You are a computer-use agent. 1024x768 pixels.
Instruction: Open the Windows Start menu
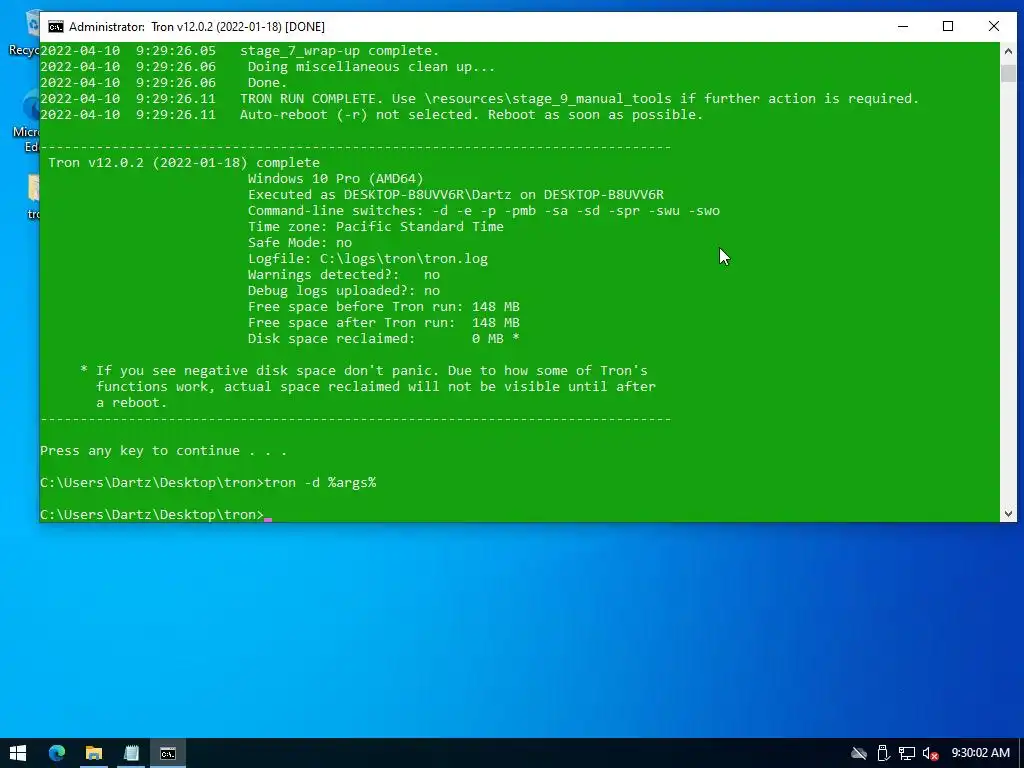click(18, 753)
